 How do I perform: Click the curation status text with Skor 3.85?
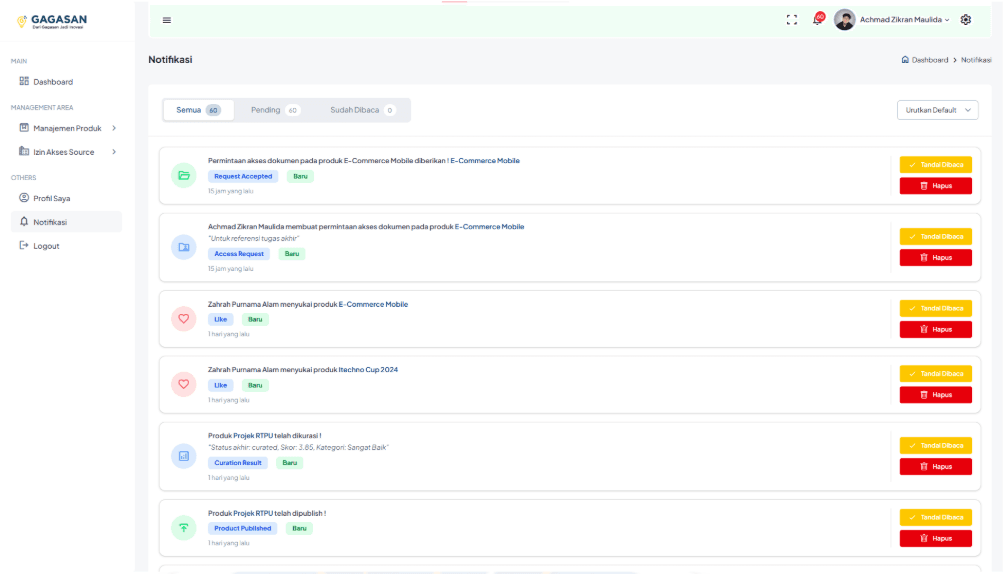(298, 447)
